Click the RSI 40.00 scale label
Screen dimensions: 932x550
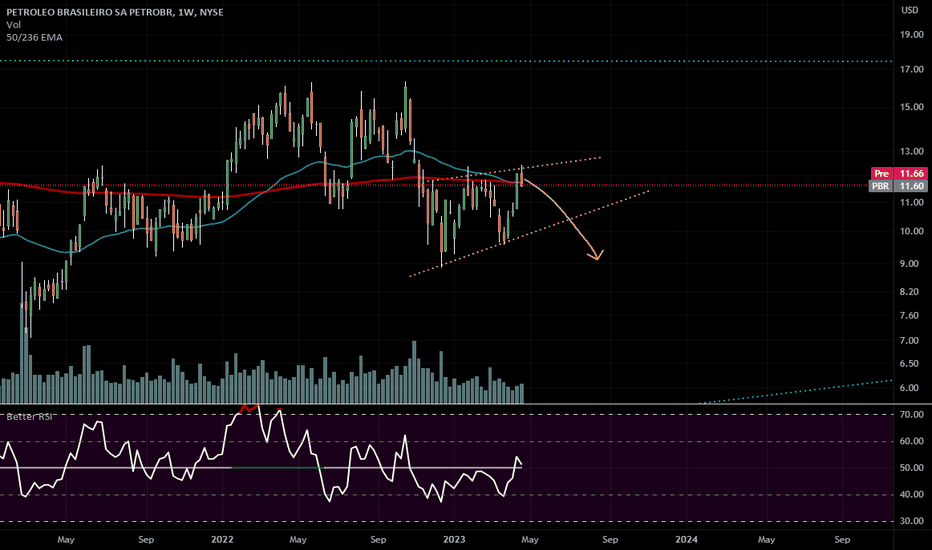click(x=912, y=494)
